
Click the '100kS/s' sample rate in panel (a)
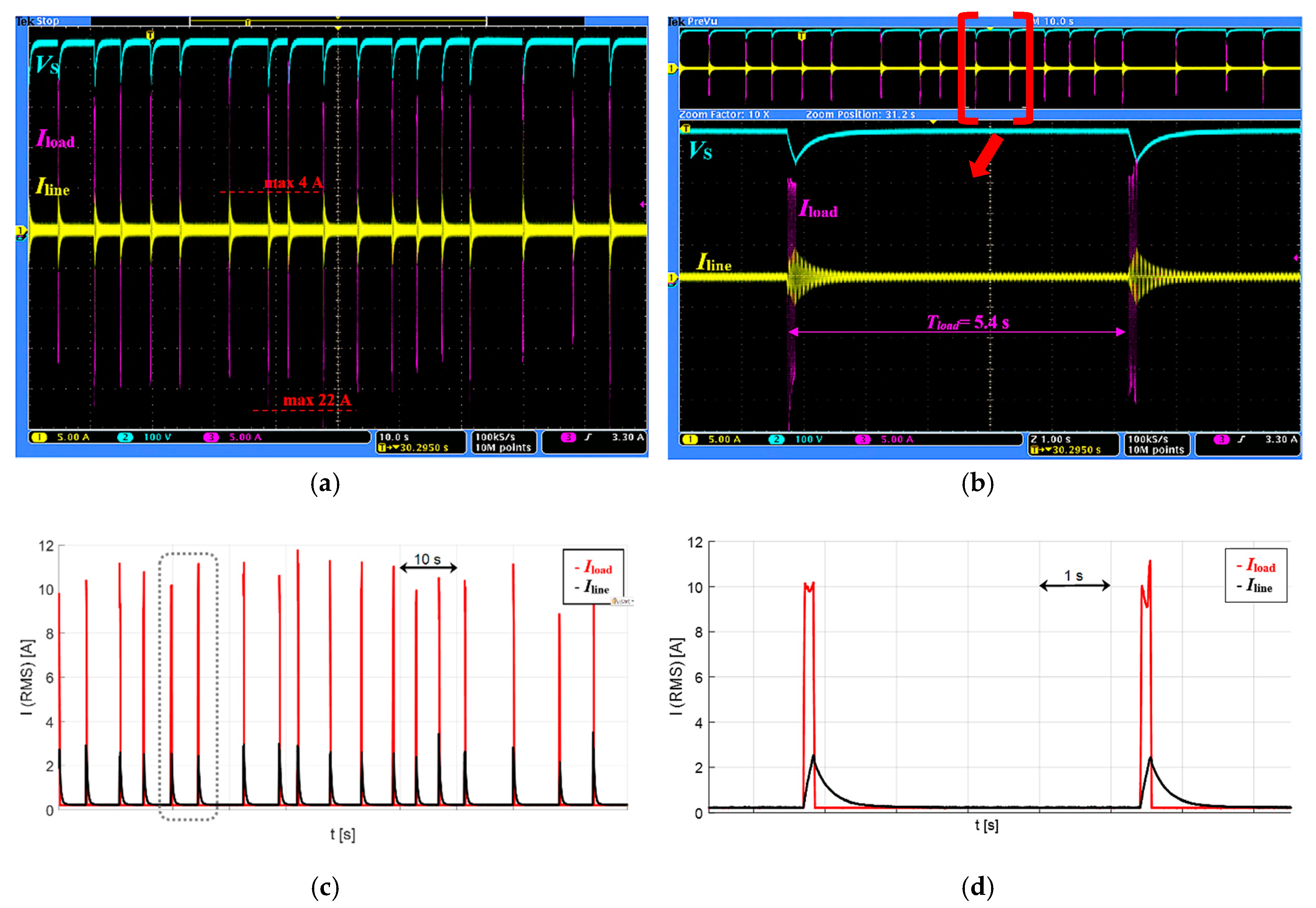(x=495, y=437)
